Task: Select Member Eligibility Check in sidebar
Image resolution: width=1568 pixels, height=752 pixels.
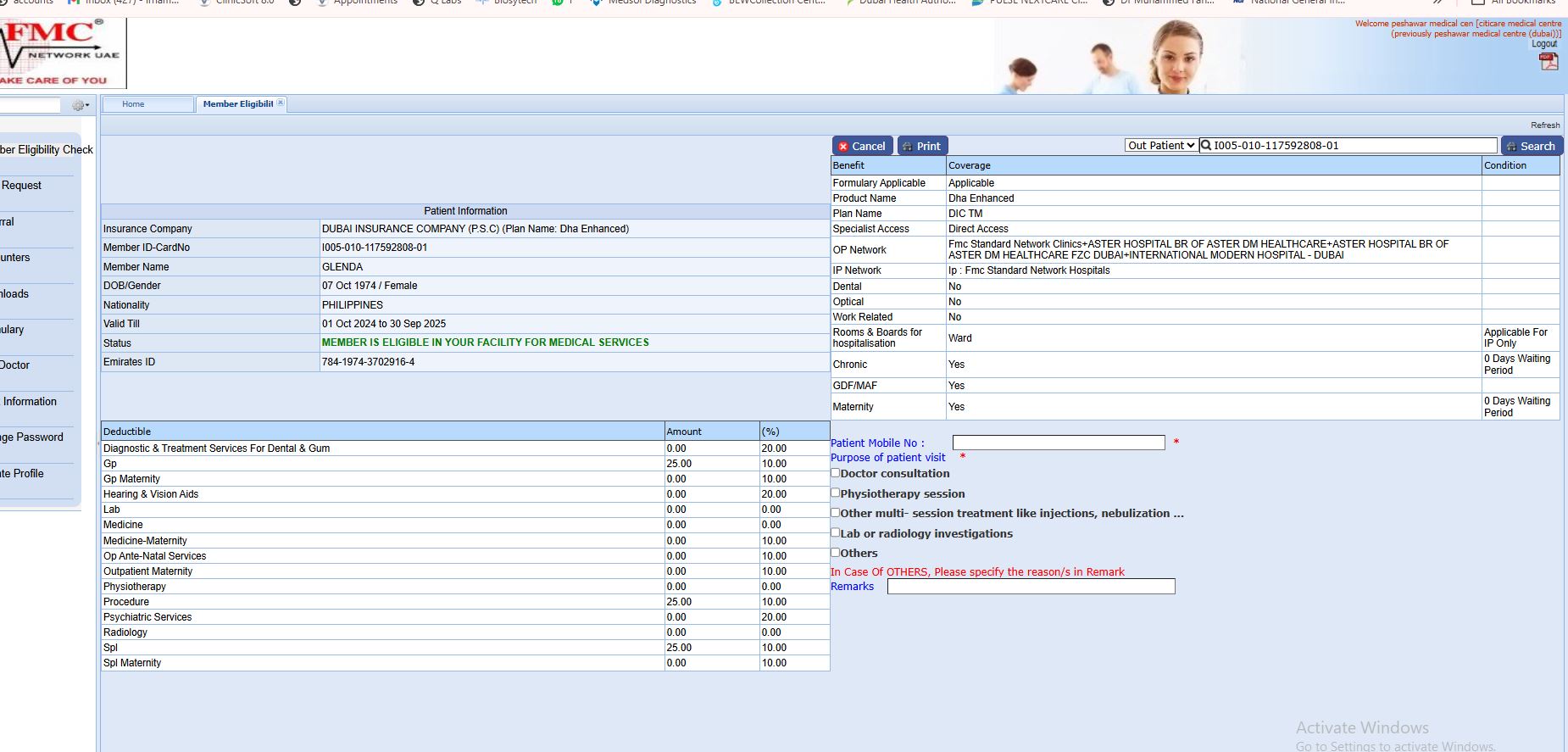Action: point(47,150)
